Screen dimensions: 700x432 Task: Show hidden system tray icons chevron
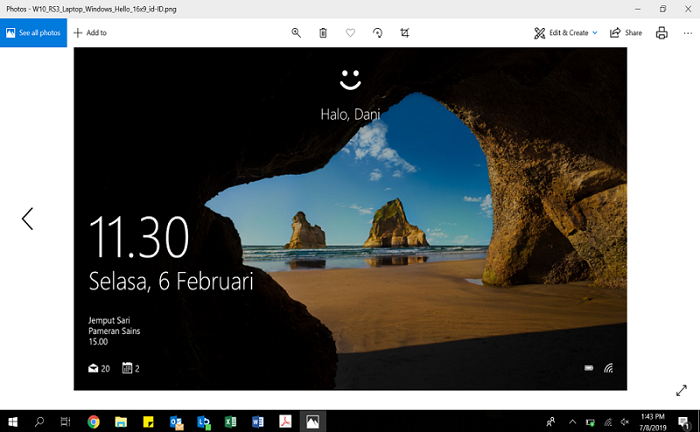tap(572, 421)
